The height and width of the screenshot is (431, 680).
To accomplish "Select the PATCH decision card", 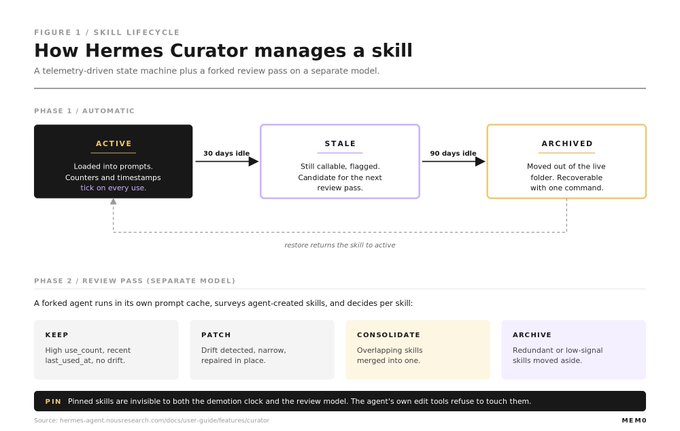I will pyautogui.click(x=262, y=350).
